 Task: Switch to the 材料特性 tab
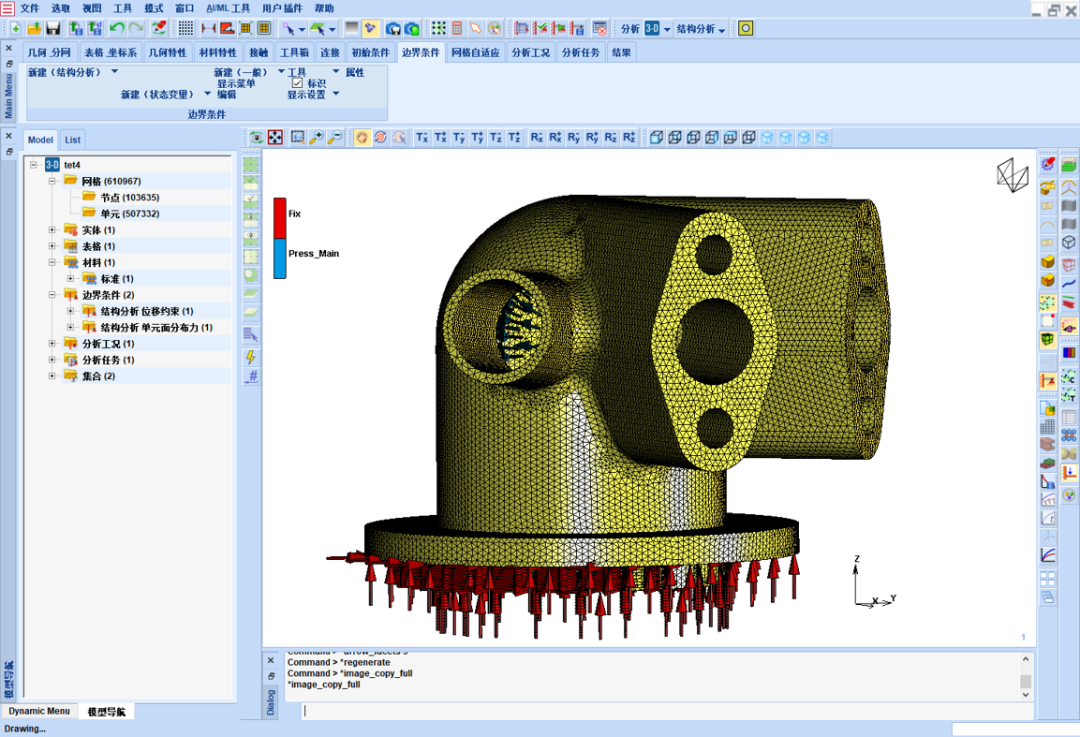pos(218,52)
